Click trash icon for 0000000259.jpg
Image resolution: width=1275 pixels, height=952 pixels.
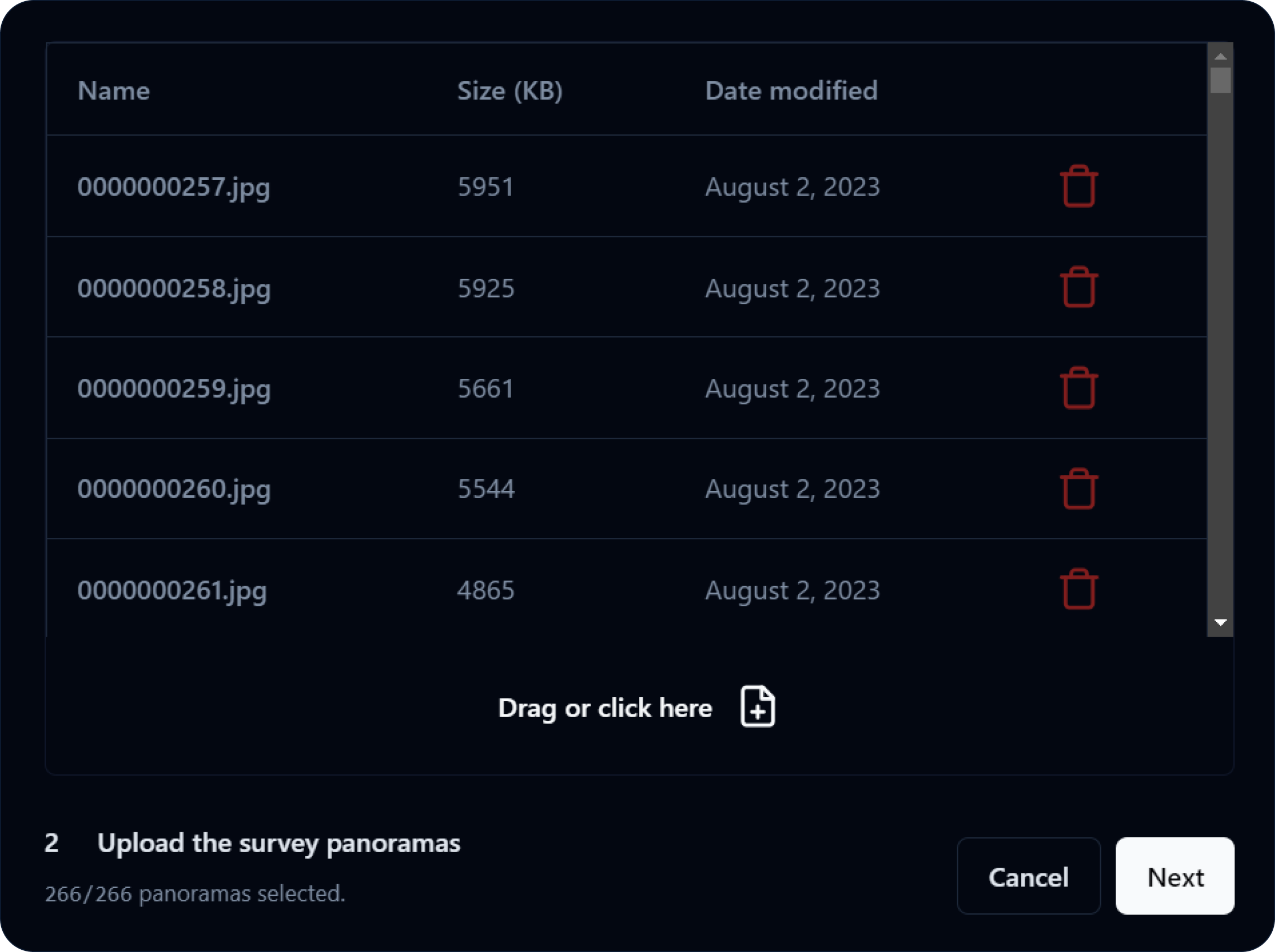1078,388
